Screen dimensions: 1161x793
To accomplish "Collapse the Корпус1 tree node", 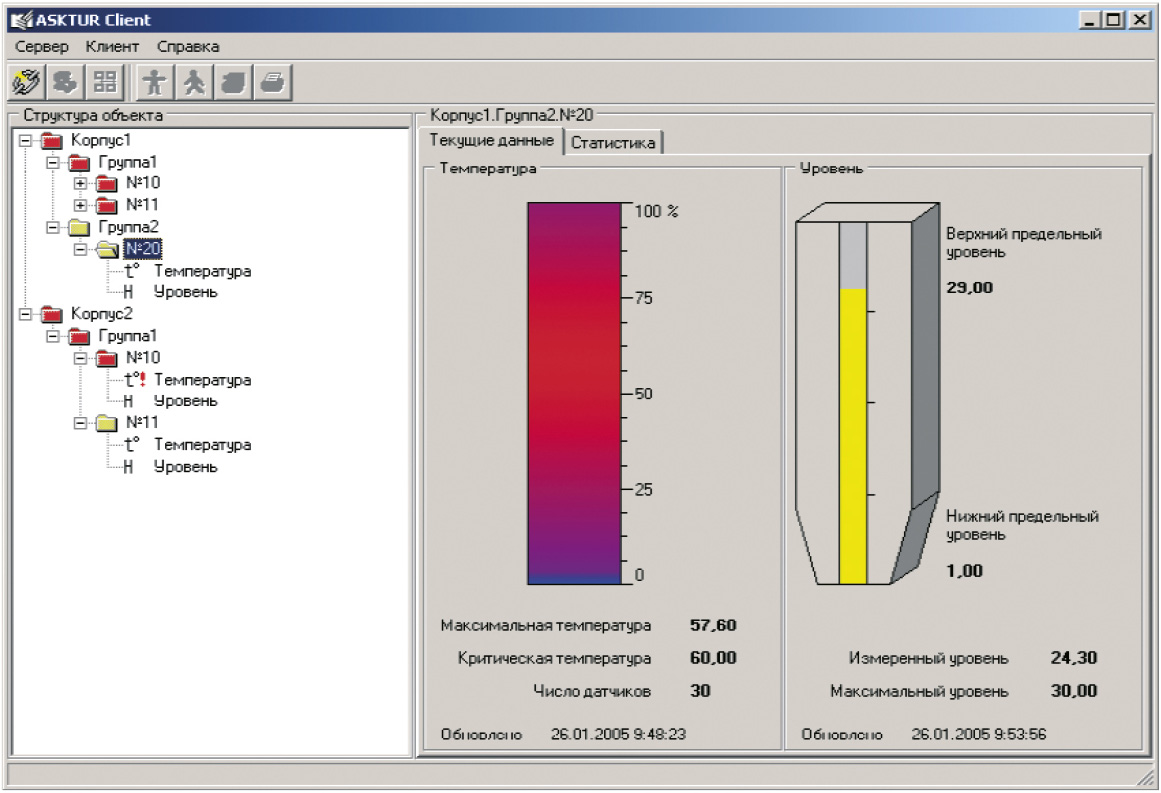I will tap(25, 140).
